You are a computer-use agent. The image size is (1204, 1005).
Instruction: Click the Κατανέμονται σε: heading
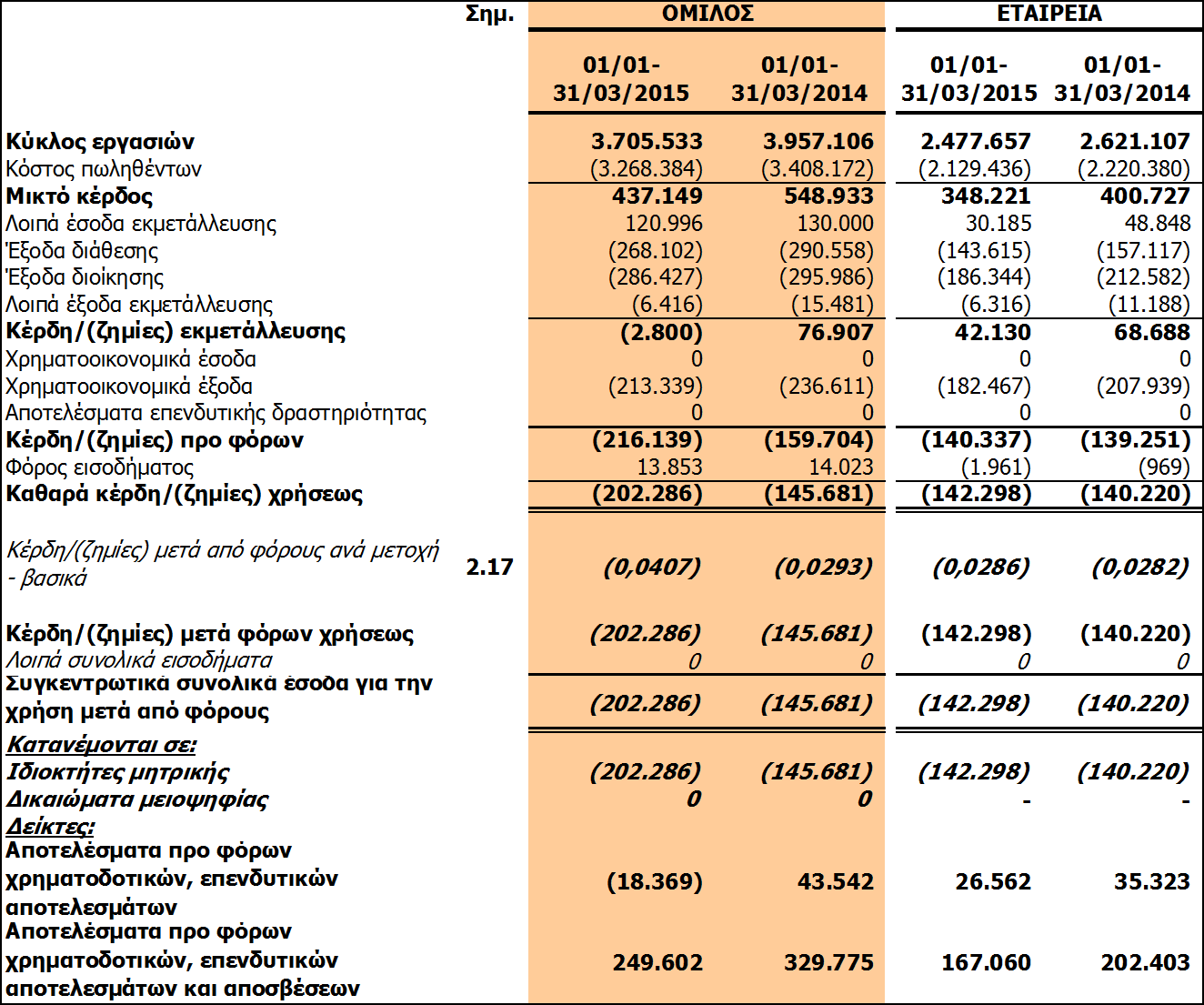(101, 745)
